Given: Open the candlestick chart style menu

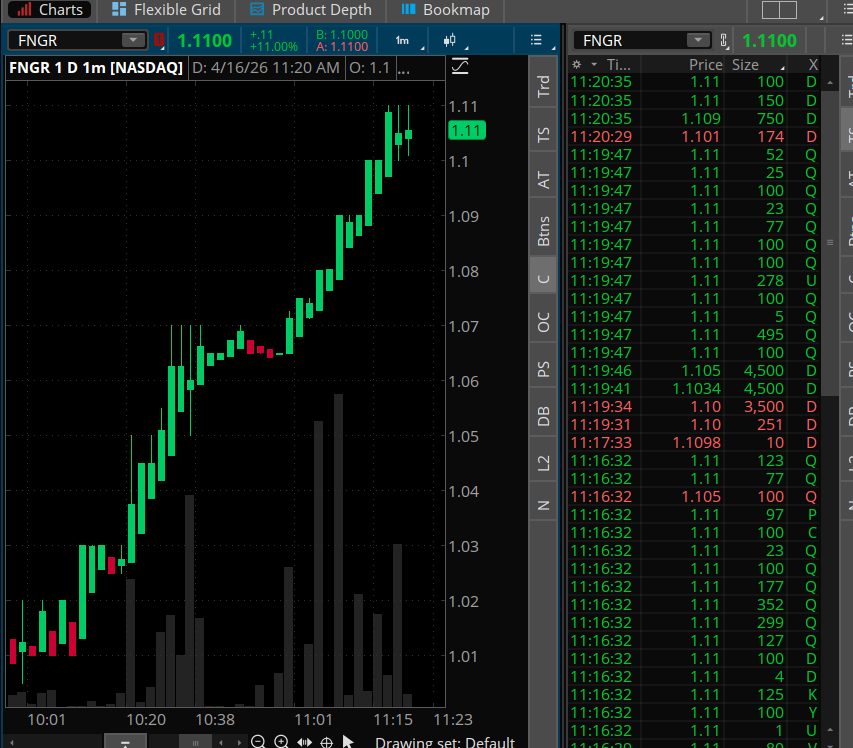Looking at the screenshot, I should point(449,40).
